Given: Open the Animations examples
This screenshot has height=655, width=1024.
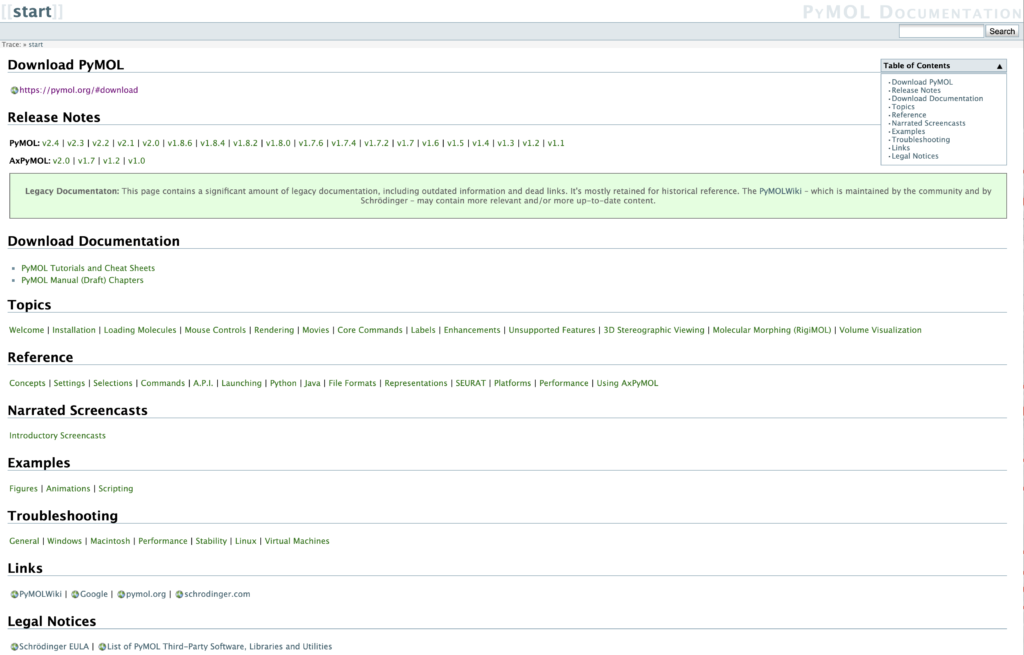Looking at the screenshot, I should tap(68, 488).
